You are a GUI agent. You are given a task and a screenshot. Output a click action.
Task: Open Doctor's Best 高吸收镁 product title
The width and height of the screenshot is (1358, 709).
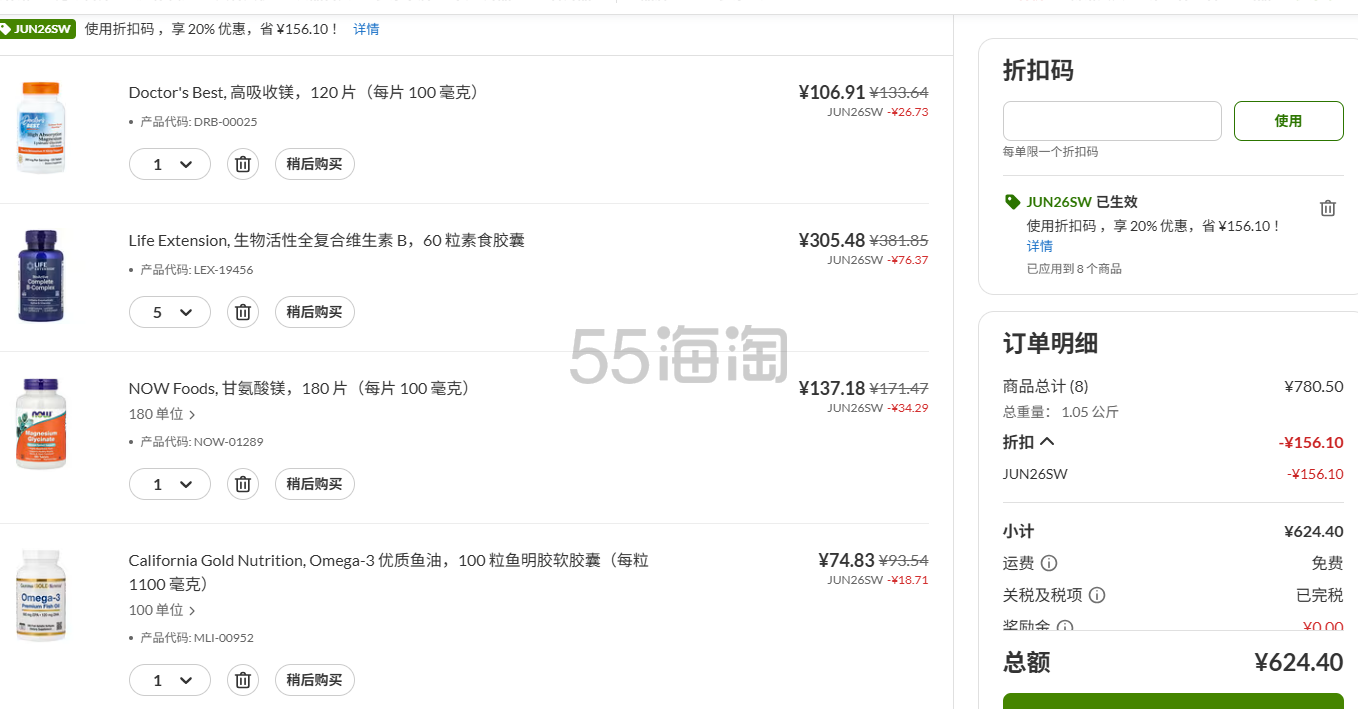pos(304,92)
